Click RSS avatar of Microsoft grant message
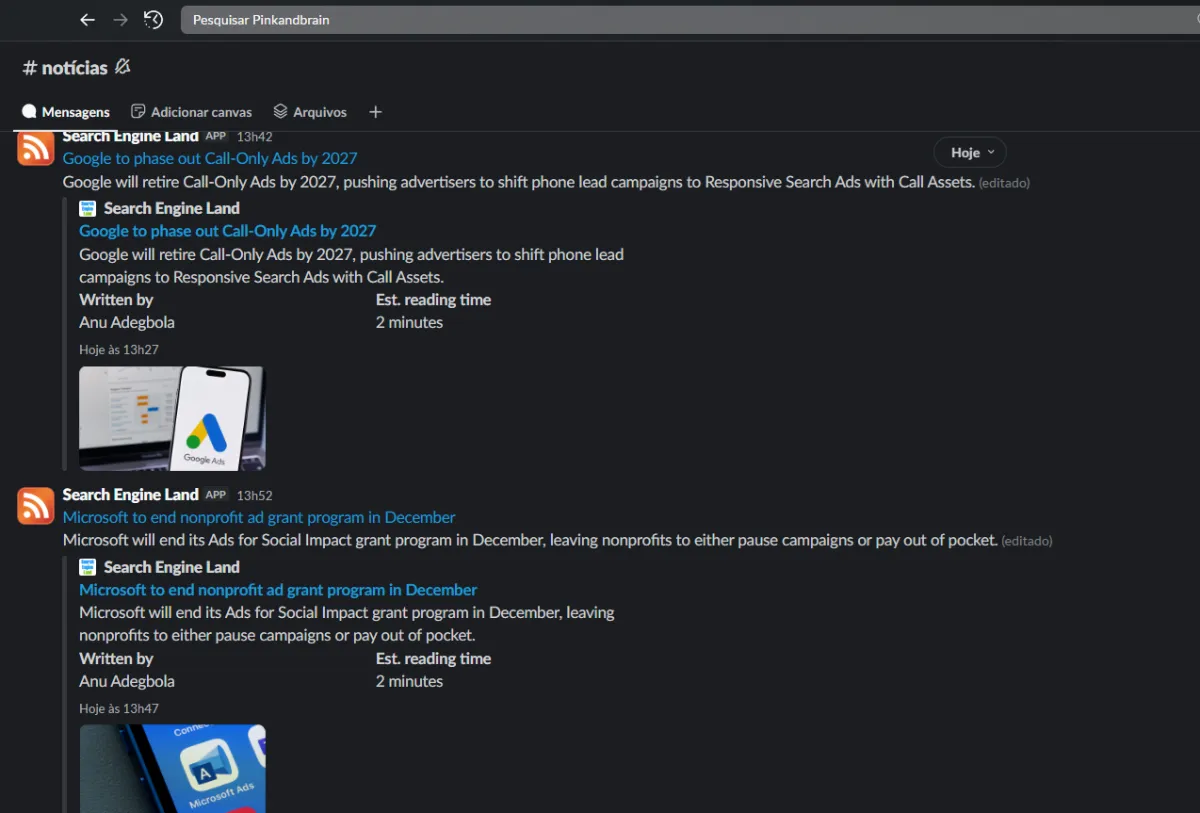The width and height of the screenshot is (1200, 813). coord(36,506)
